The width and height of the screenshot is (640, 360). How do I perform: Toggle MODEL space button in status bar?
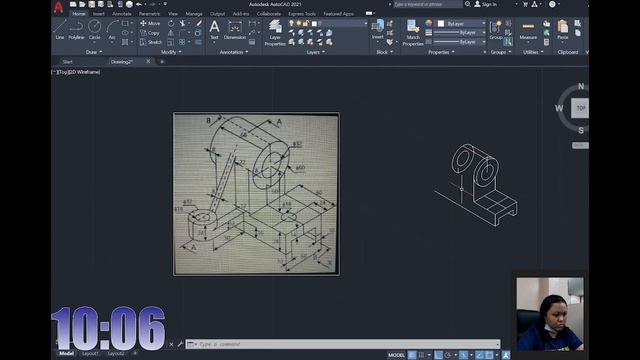(396, 355)
